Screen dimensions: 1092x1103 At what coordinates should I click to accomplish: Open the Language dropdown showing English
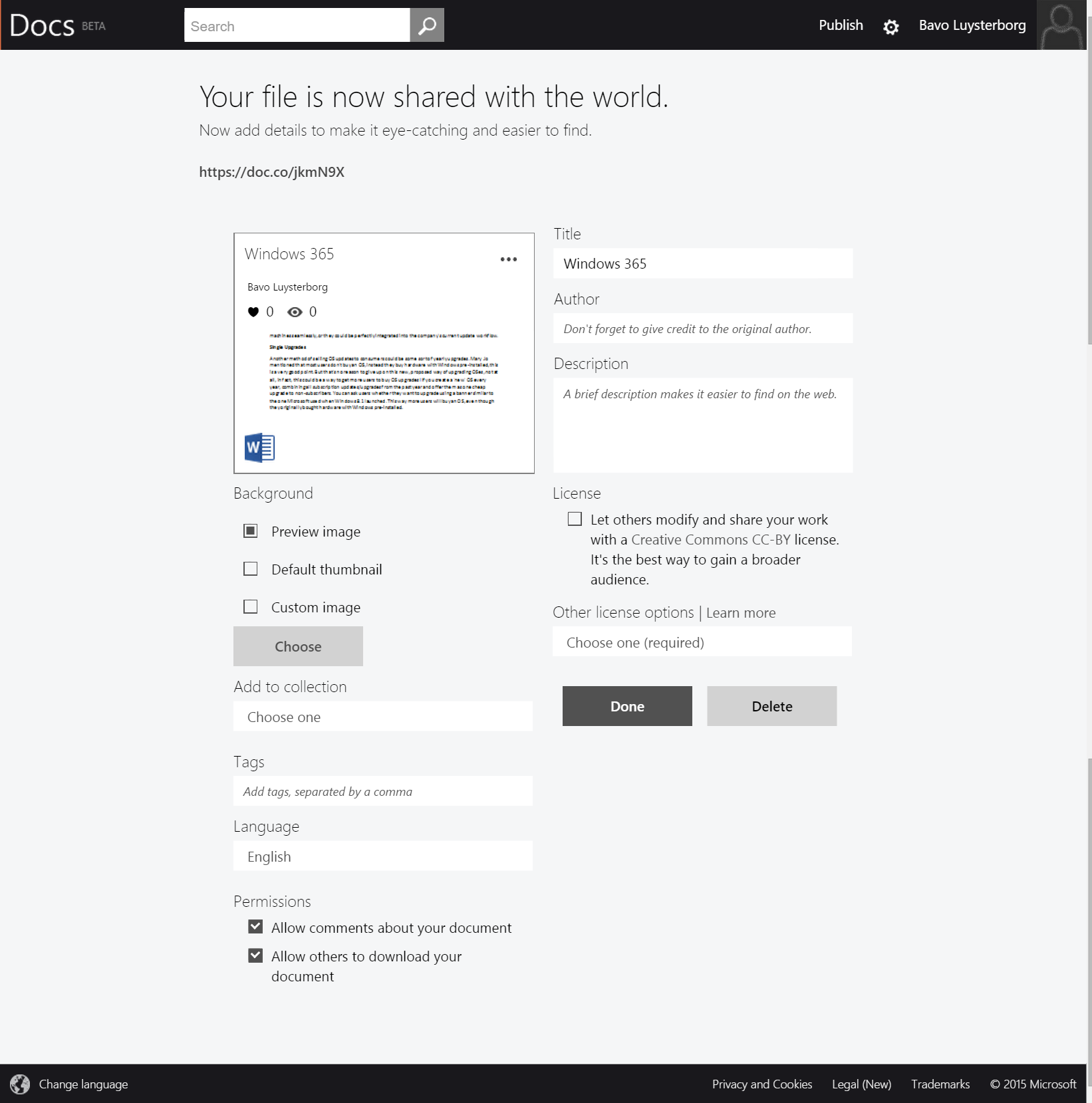(x=383, y=856)
